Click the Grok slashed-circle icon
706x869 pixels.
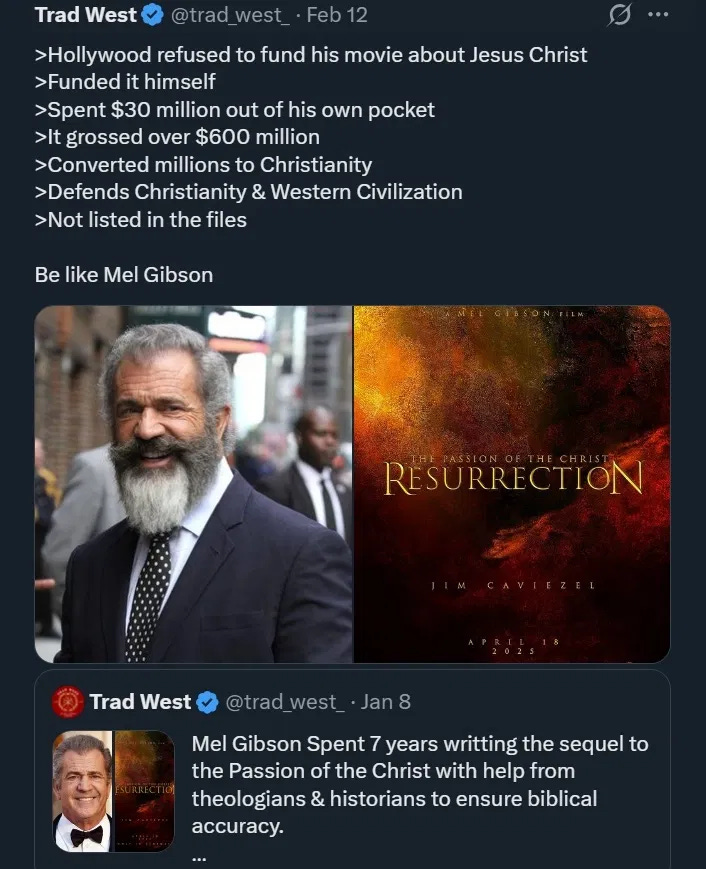coord(619,15)
